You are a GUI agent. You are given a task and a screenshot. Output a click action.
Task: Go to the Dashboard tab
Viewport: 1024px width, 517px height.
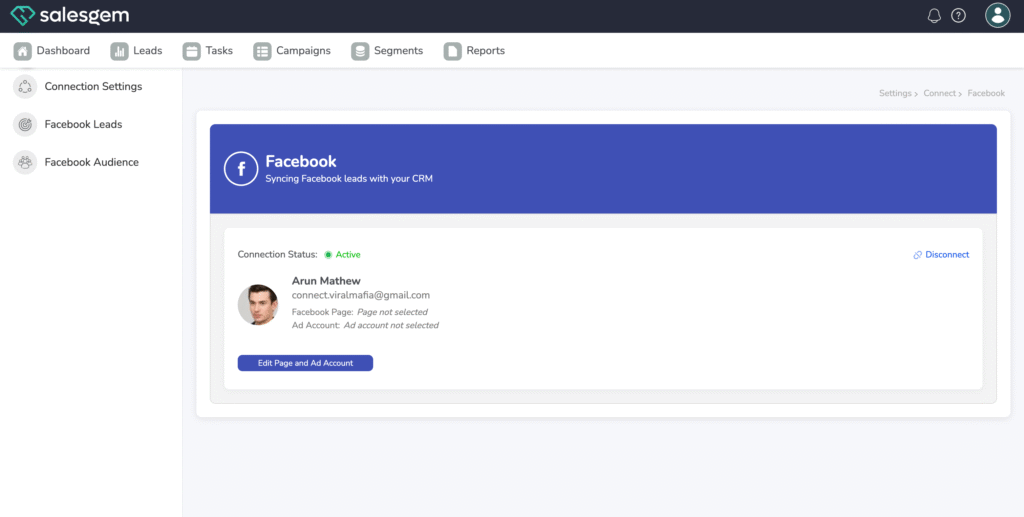52,51
